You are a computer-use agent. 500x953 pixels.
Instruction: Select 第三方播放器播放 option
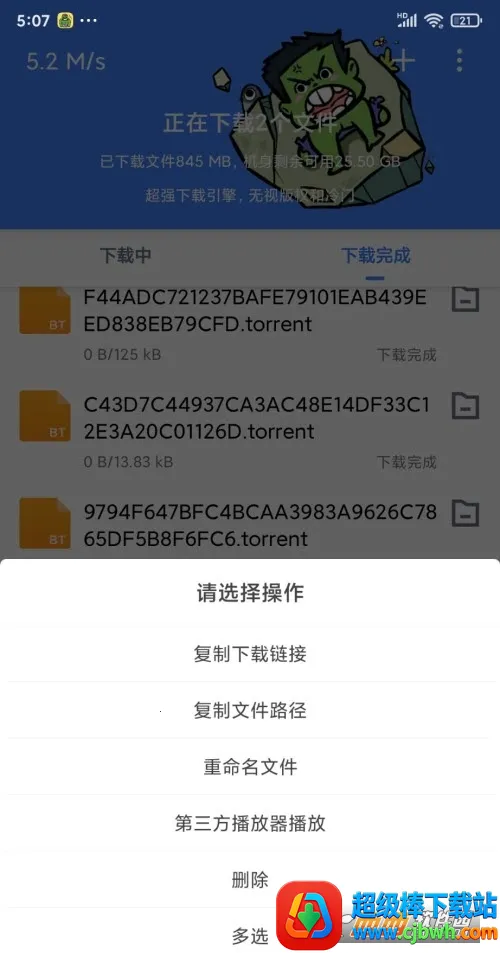[250, 823]
